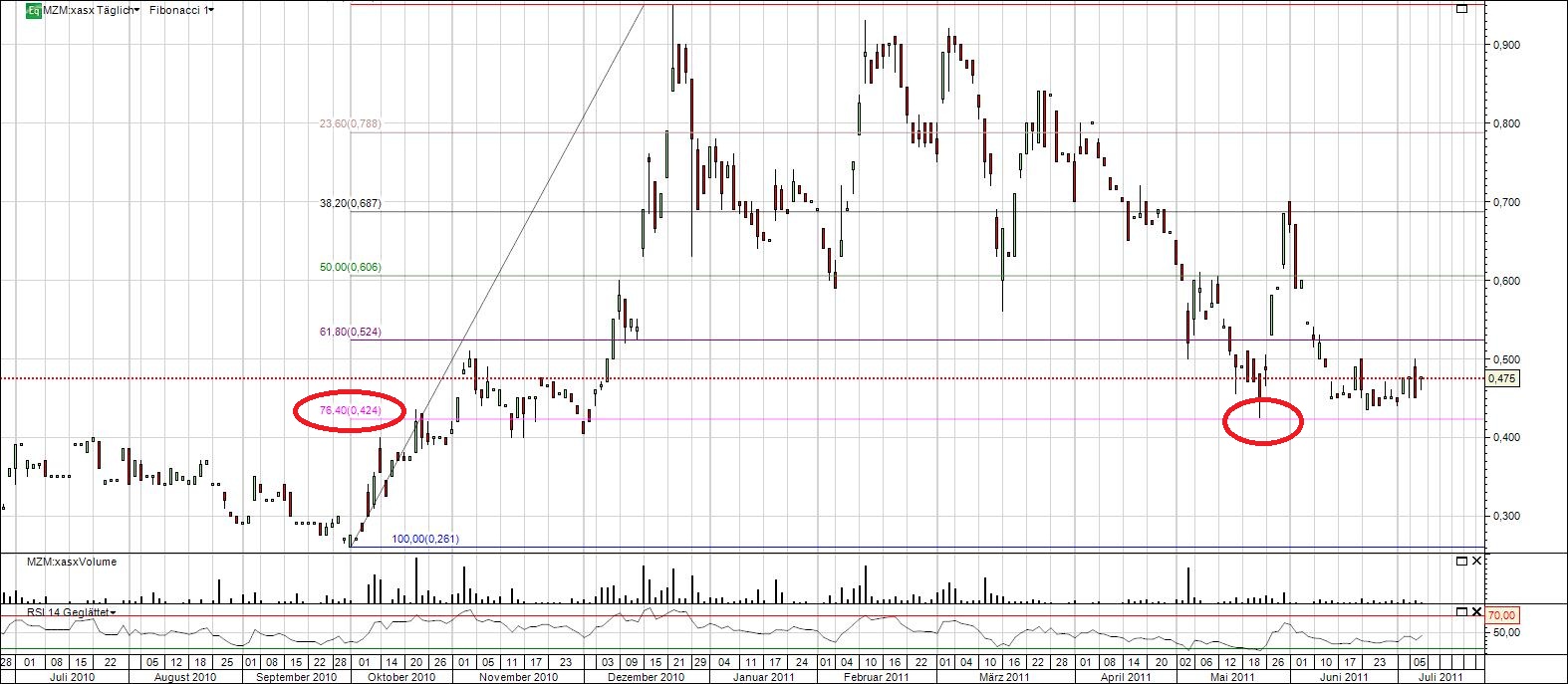Close the Volume panel

[1476, 562]
